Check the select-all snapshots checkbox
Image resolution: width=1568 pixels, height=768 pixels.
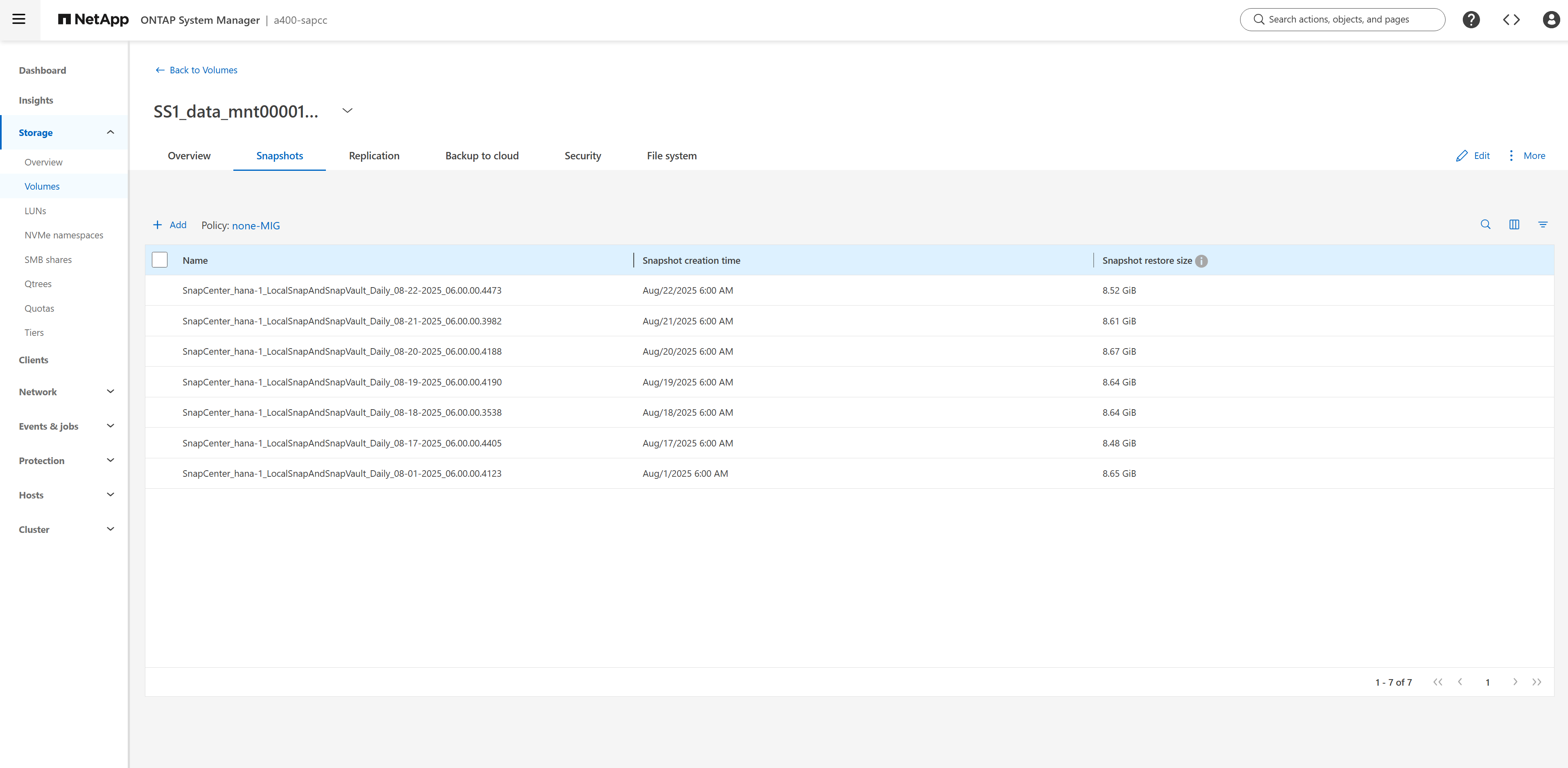coord(160,260)
